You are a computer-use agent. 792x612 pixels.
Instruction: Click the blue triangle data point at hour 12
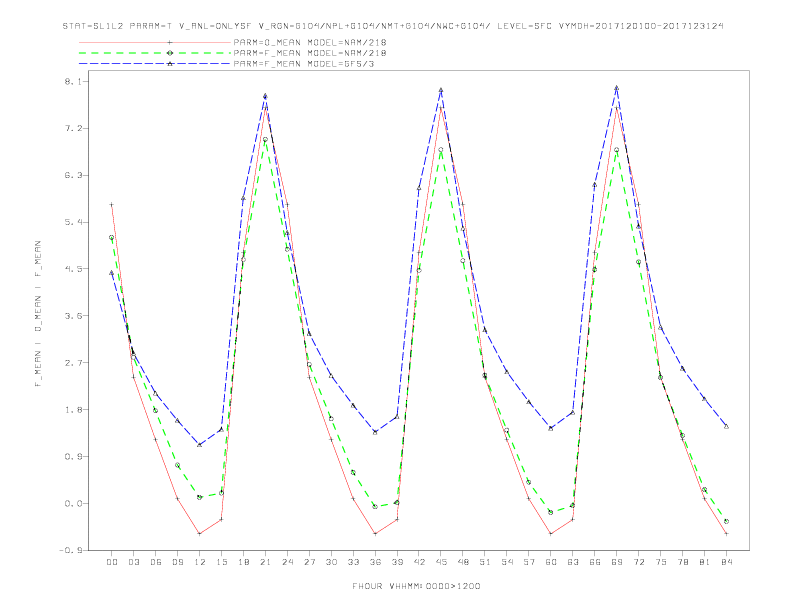point(200,445)
